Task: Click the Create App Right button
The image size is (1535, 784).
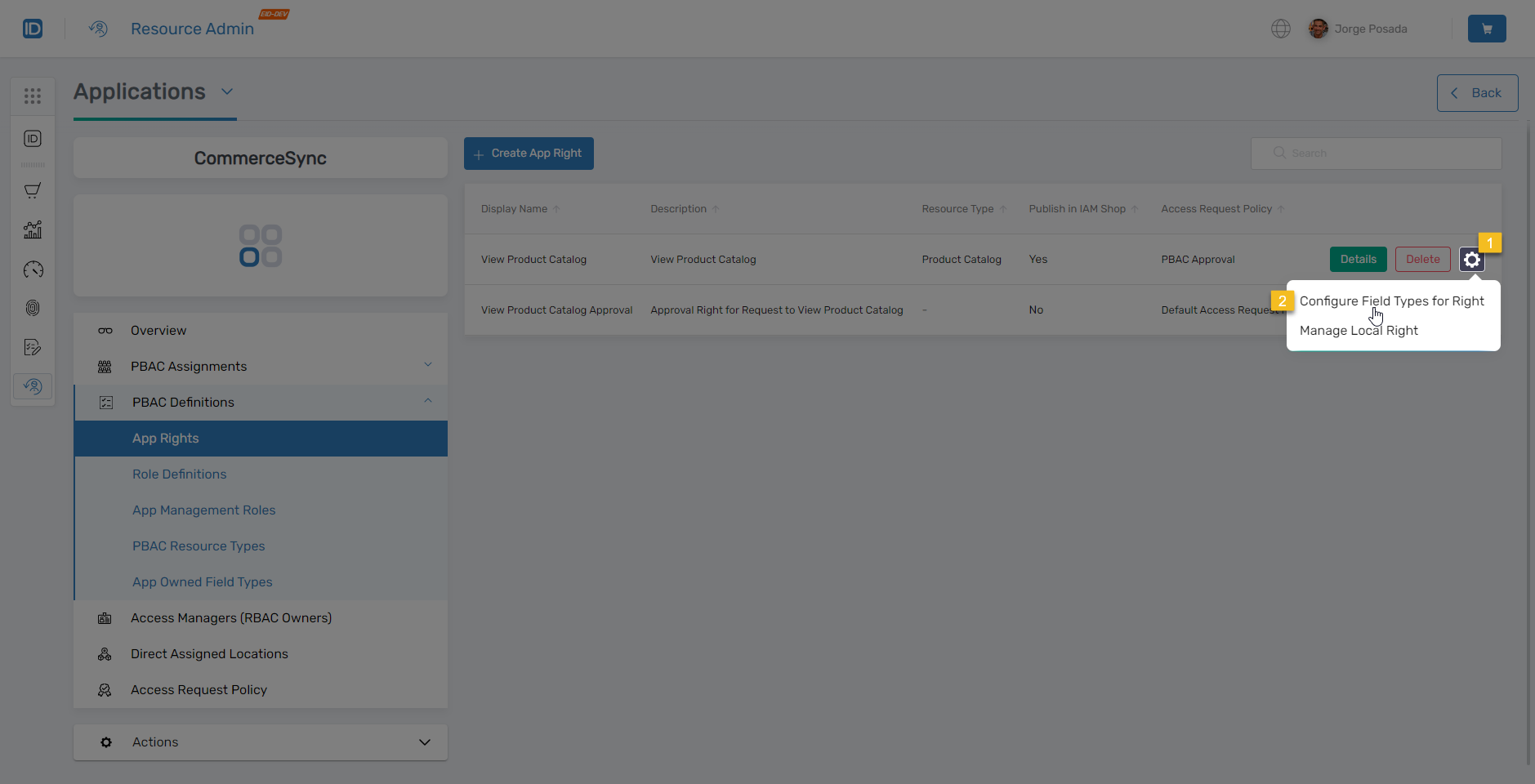Action: (528, 153)
